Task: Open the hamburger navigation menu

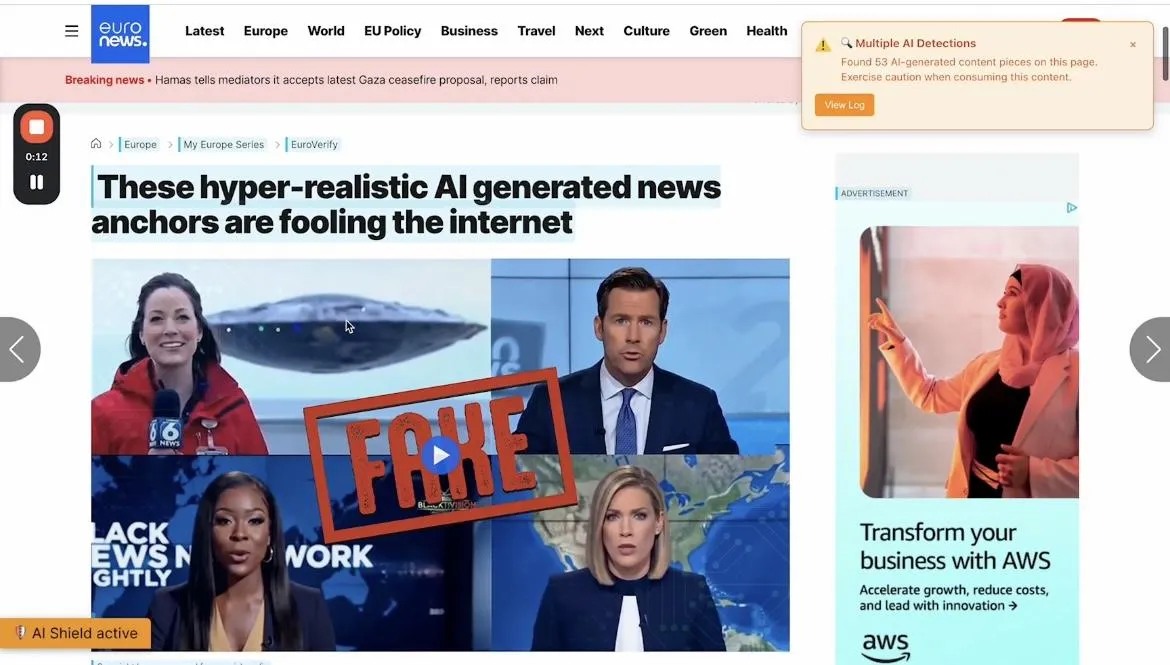Action: 72,31
